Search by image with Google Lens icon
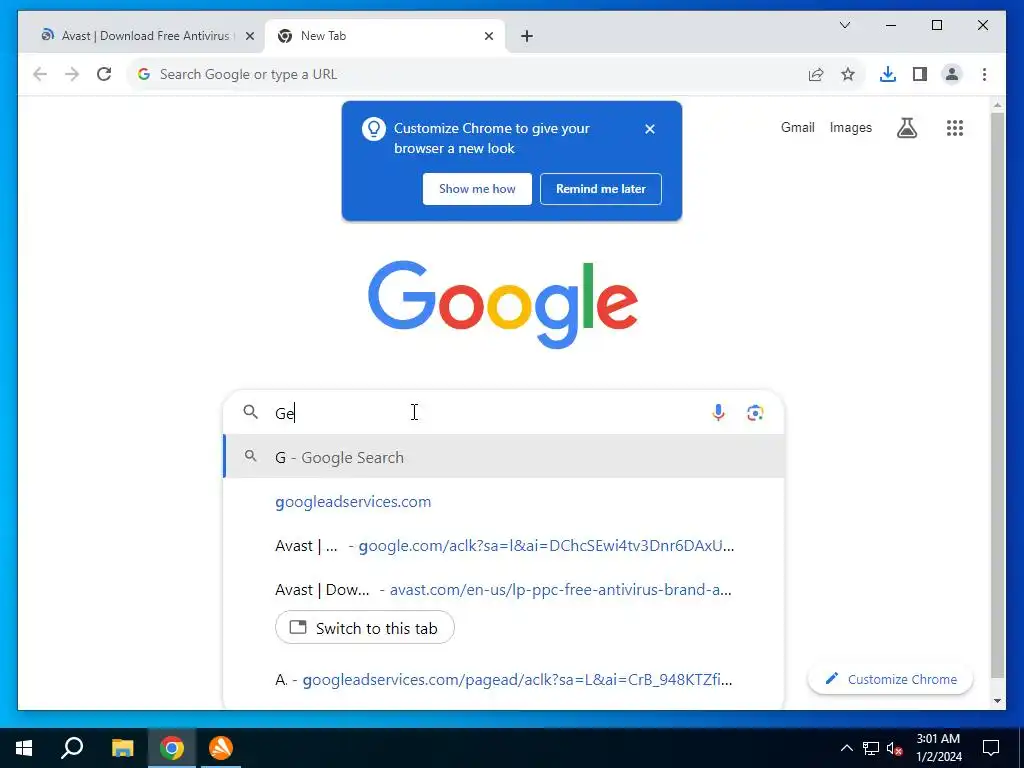The image size is (1024, 768). (x=755, y=413)
